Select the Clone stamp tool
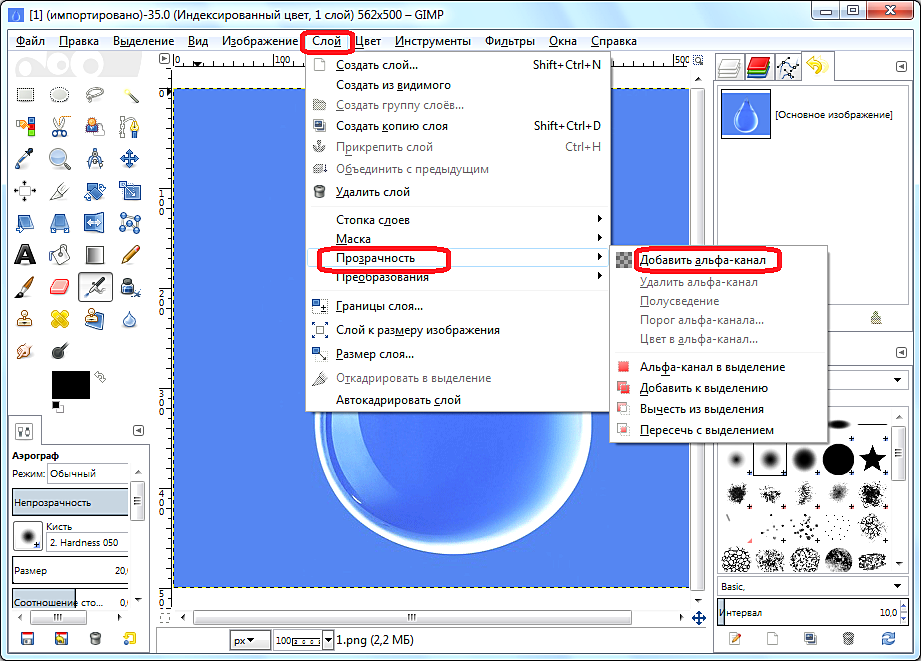This screenshot has width=921, height=661. [25, 318]
